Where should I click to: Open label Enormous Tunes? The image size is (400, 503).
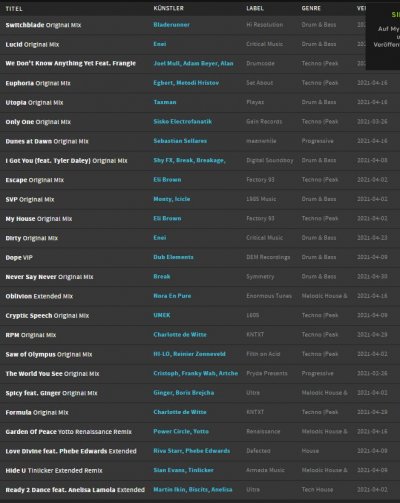pos(269,296)
